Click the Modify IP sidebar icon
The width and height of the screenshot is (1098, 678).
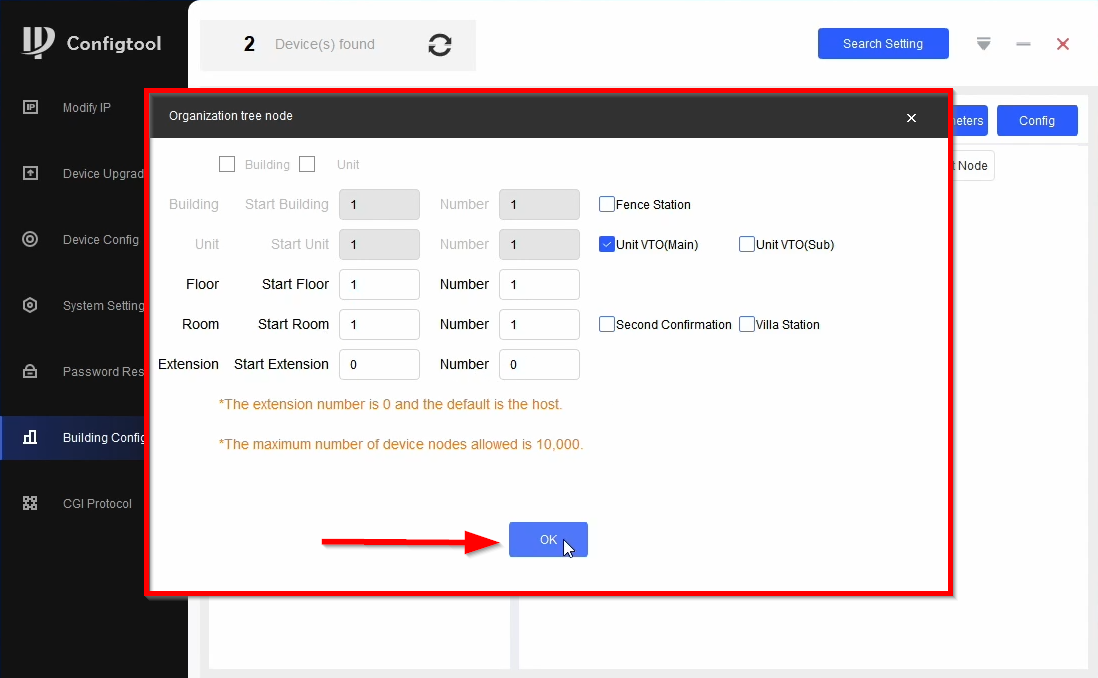point(30,107)
